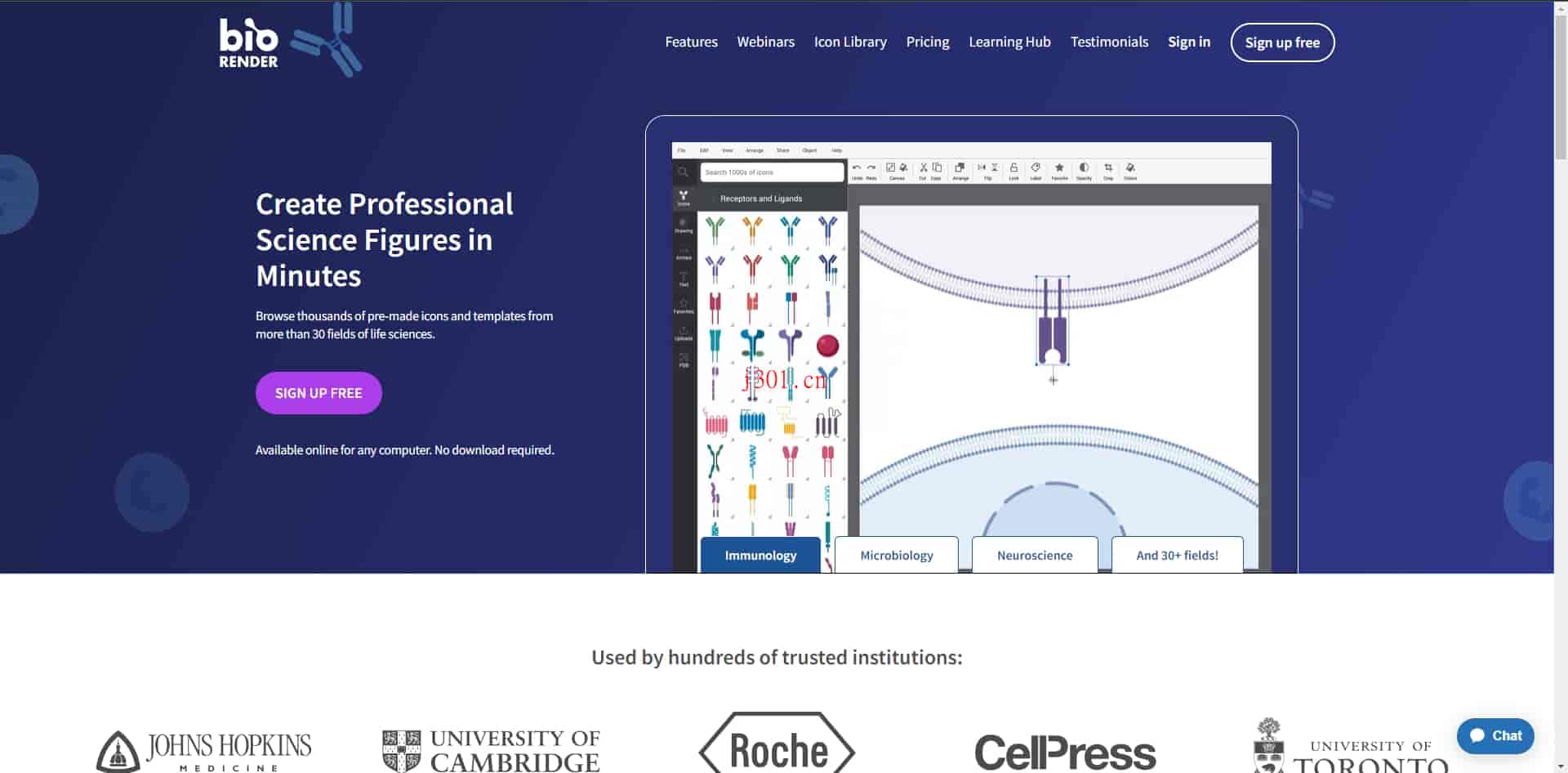Viewport: 1568px width, 773px height.
Task: Open the Arrange menu in editor
Action: tap(755, 150)
